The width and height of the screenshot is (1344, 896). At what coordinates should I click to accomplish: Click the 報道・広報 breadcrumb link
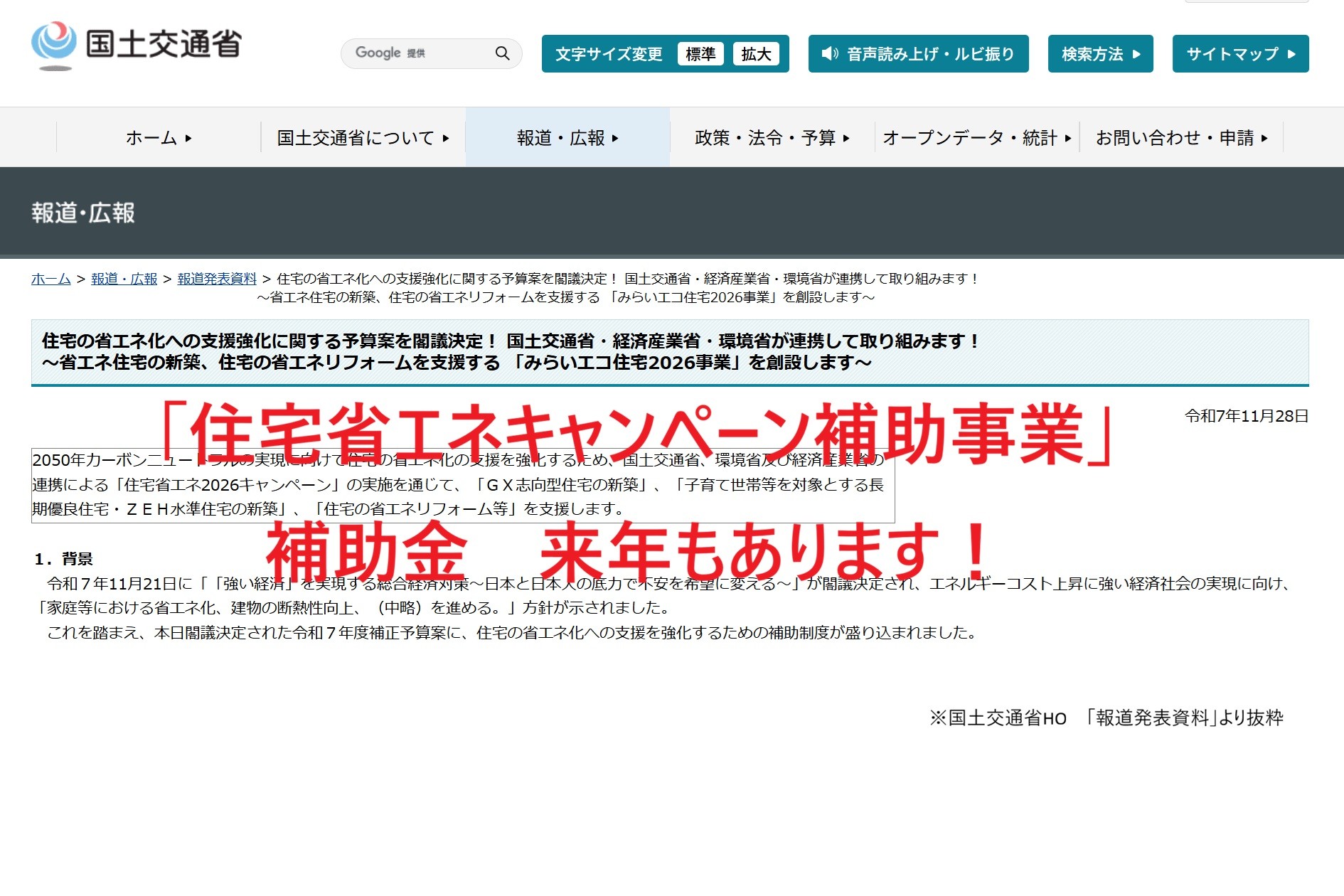[124, 279]
